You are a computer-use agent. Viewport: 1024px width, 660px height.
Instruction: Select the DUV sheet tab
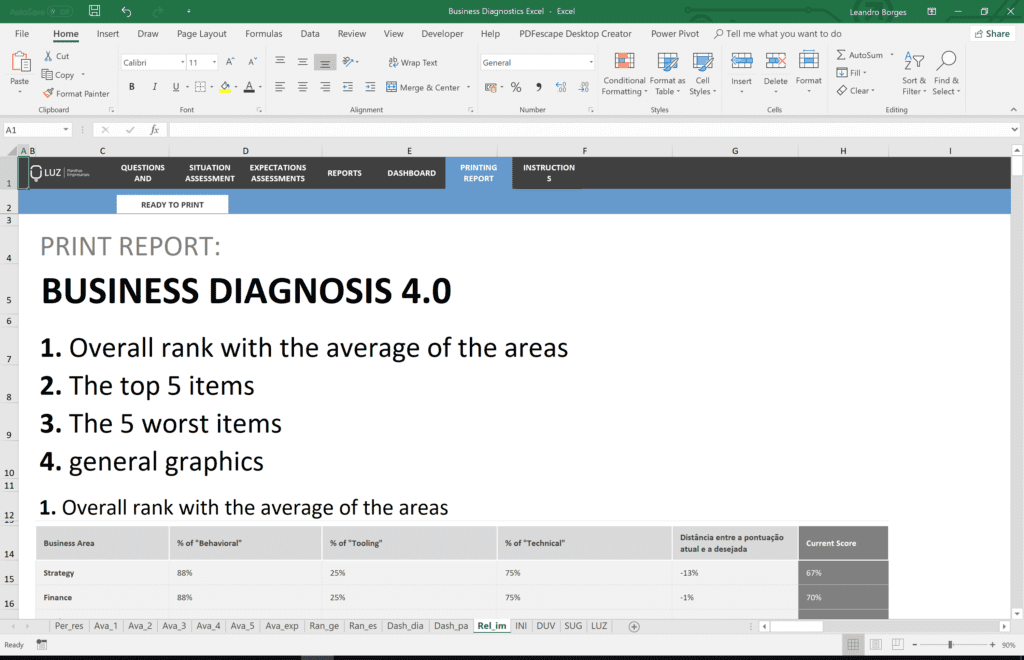546,625
